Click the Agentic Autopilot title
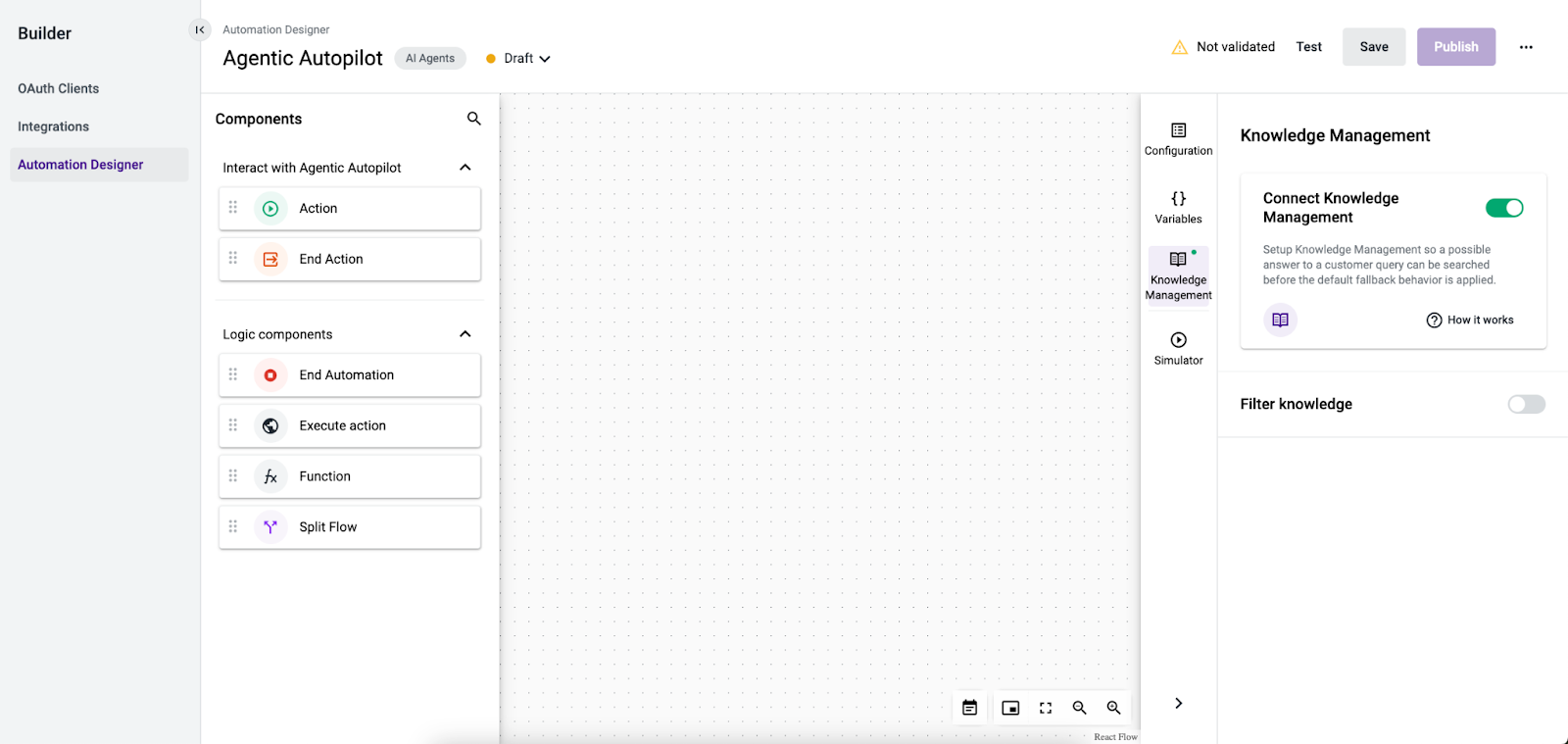 coord(303,58)
